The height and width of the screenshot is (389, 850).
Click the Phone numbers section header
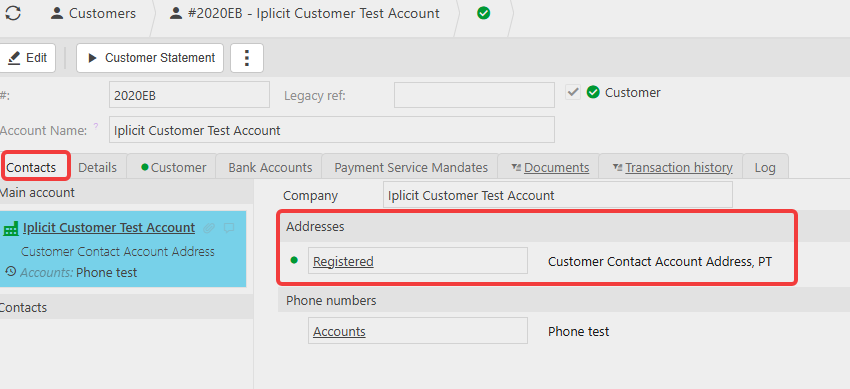click(564, 300)
